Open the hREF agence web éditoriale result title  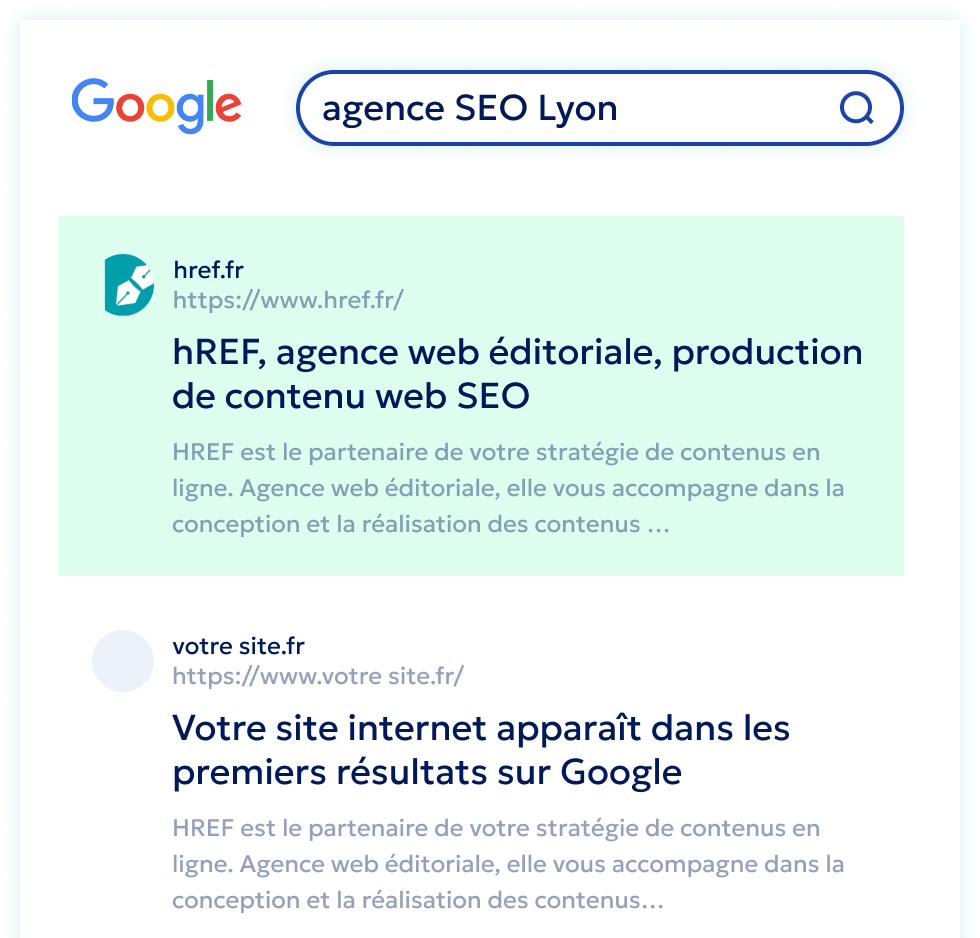516,374
